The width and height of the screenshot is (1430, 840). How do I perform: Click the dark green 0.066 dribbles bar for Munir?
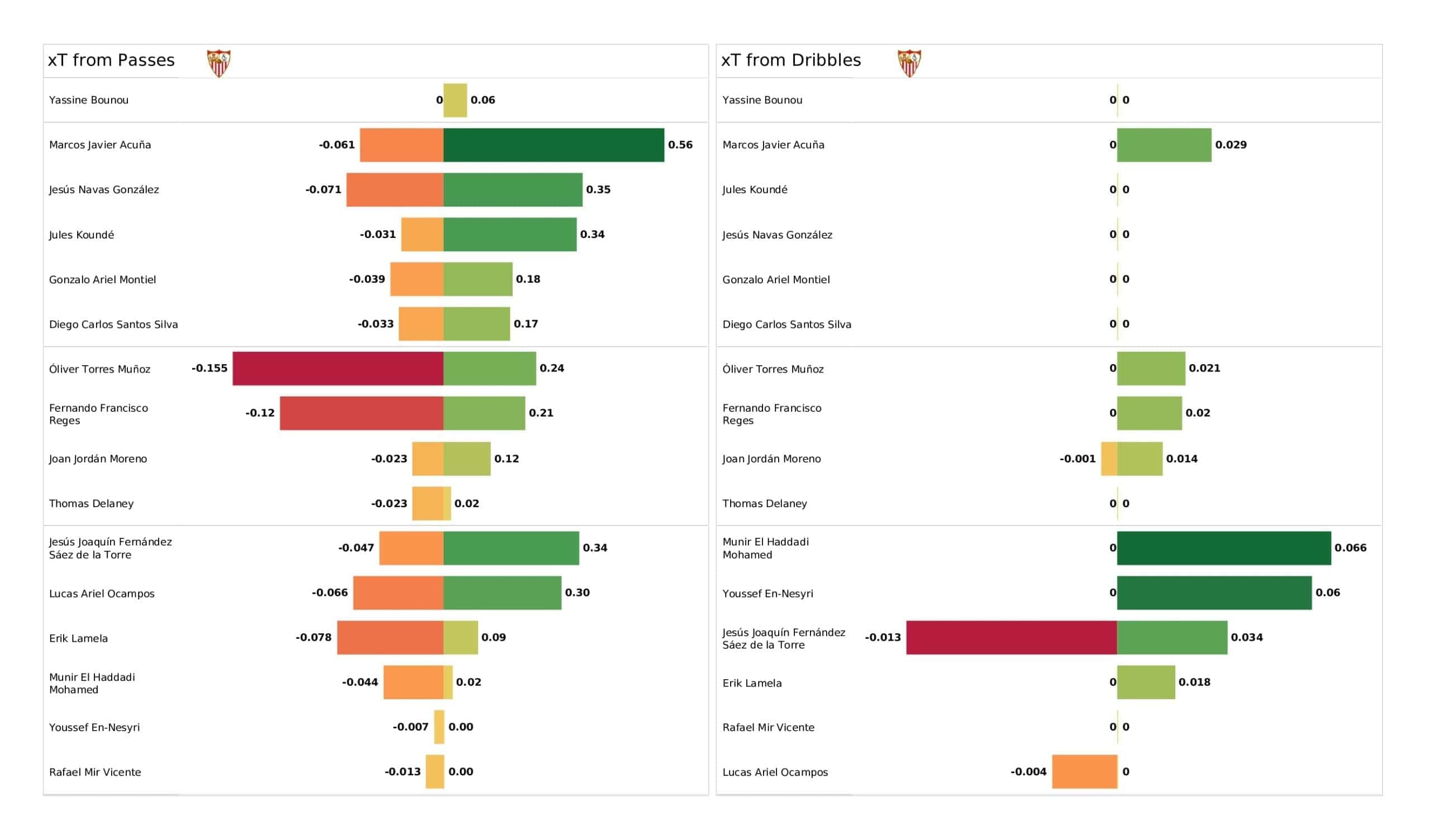[1223, 548]
